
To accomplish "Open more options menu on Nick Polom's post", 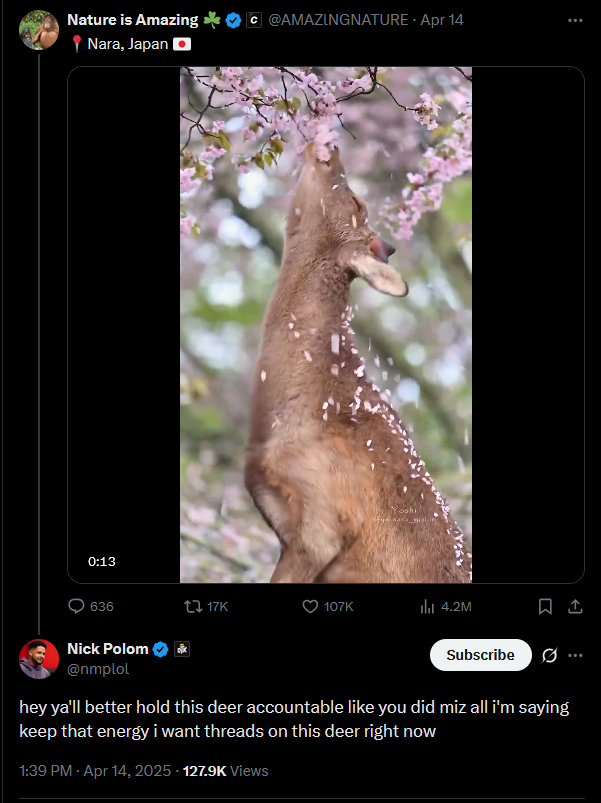I will pyautogui.click(x=575, y=655).
